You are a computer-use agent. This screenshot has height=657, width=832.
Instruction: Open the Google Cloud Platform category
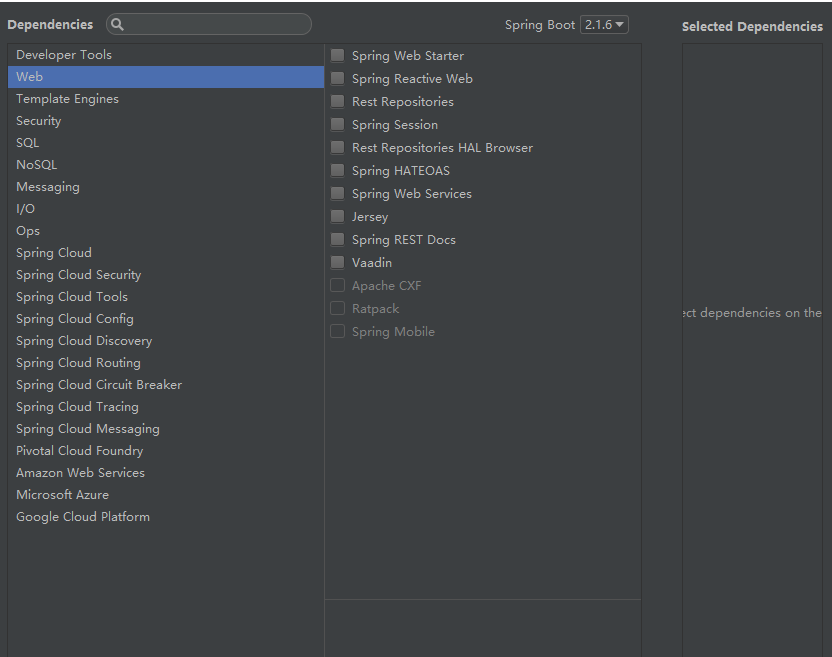point(166,517)
